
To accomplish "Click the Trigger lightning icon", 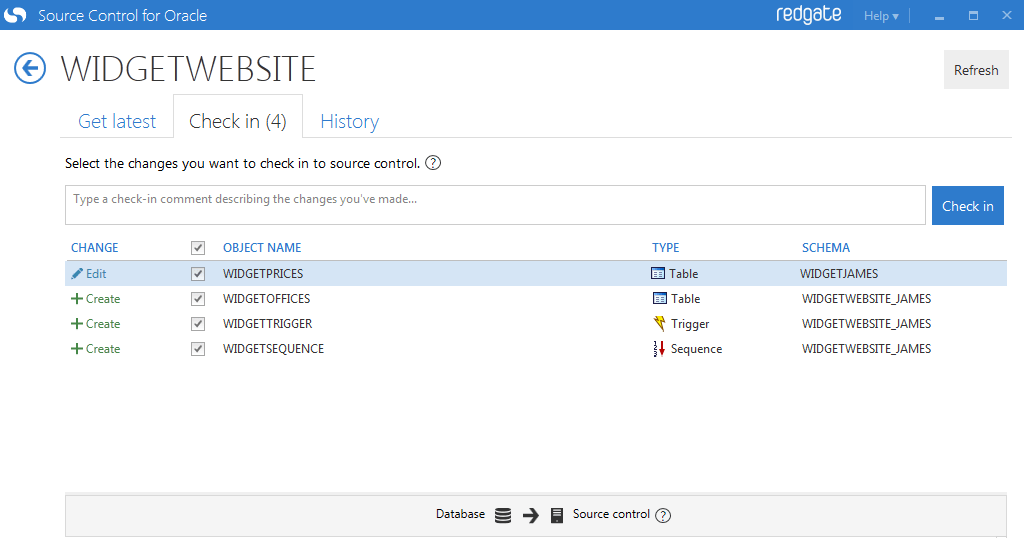I will click(x=660, y=323).
